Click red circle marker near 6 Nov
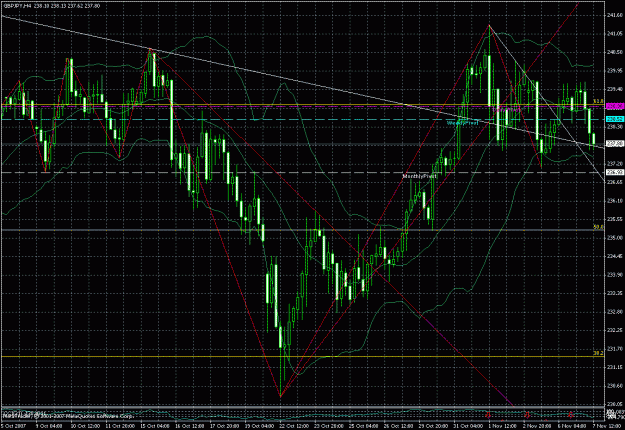 570,415
